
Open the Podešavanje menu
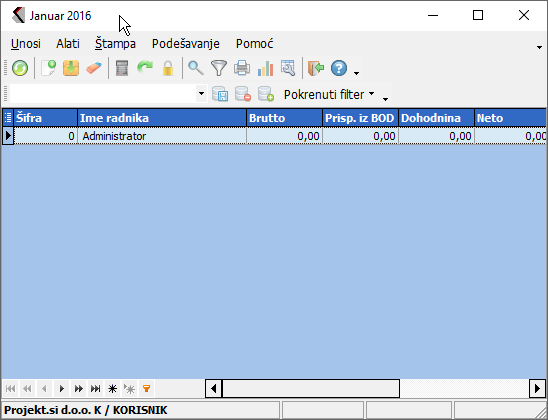[x=186, y=44]
